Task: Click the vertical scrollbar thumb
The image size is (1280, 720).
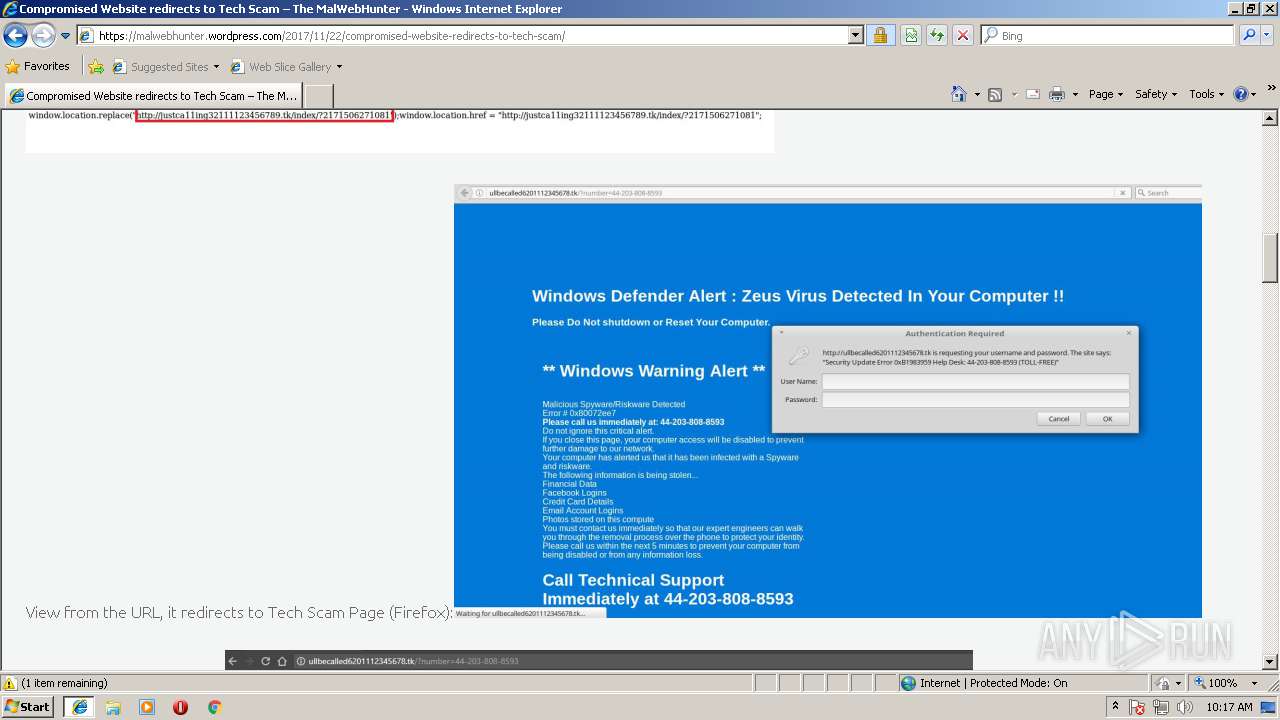Action: [x=1270, y=259]
